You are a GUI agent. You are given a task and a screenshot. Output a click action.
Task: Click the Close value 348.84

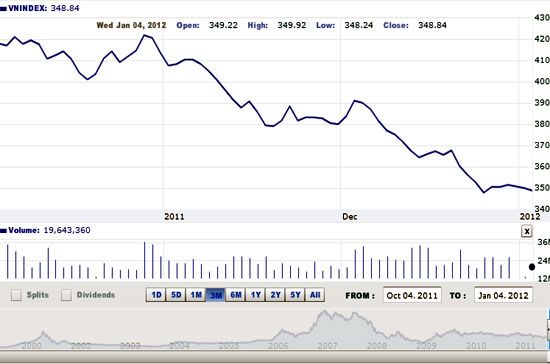click(x=432, y=25)
